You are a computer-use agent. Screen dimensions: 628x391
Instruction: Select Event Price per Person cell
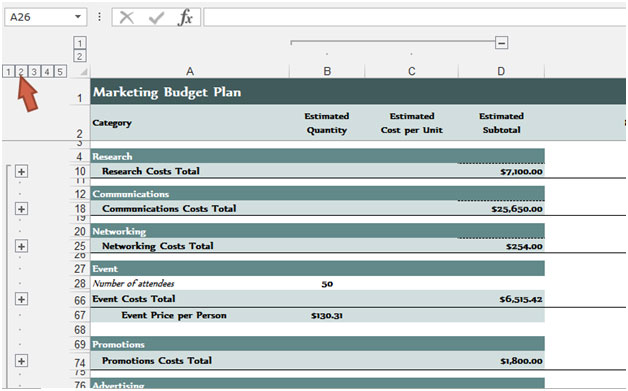click(x=190, y=315)
